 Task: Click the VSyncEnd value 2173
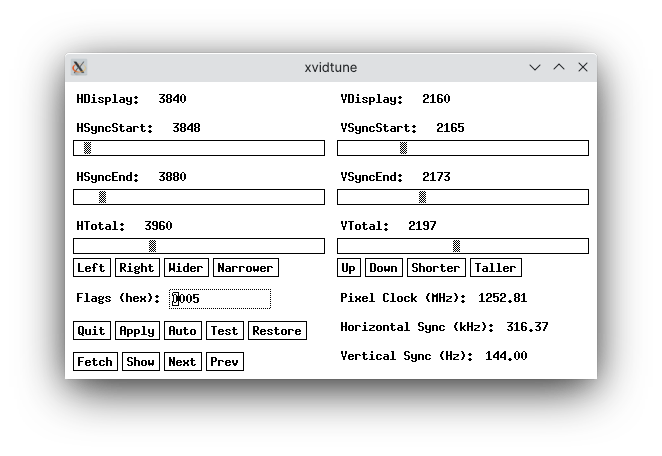point(436,177)
